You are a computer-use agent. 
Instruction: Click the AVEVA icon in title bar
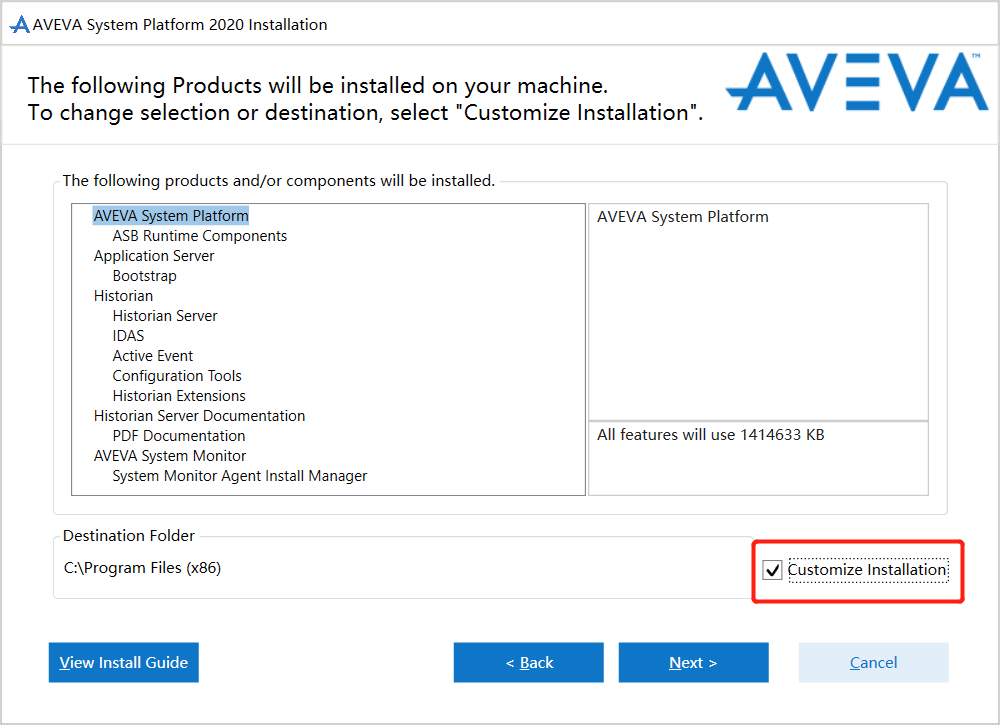tap(19, 25)
